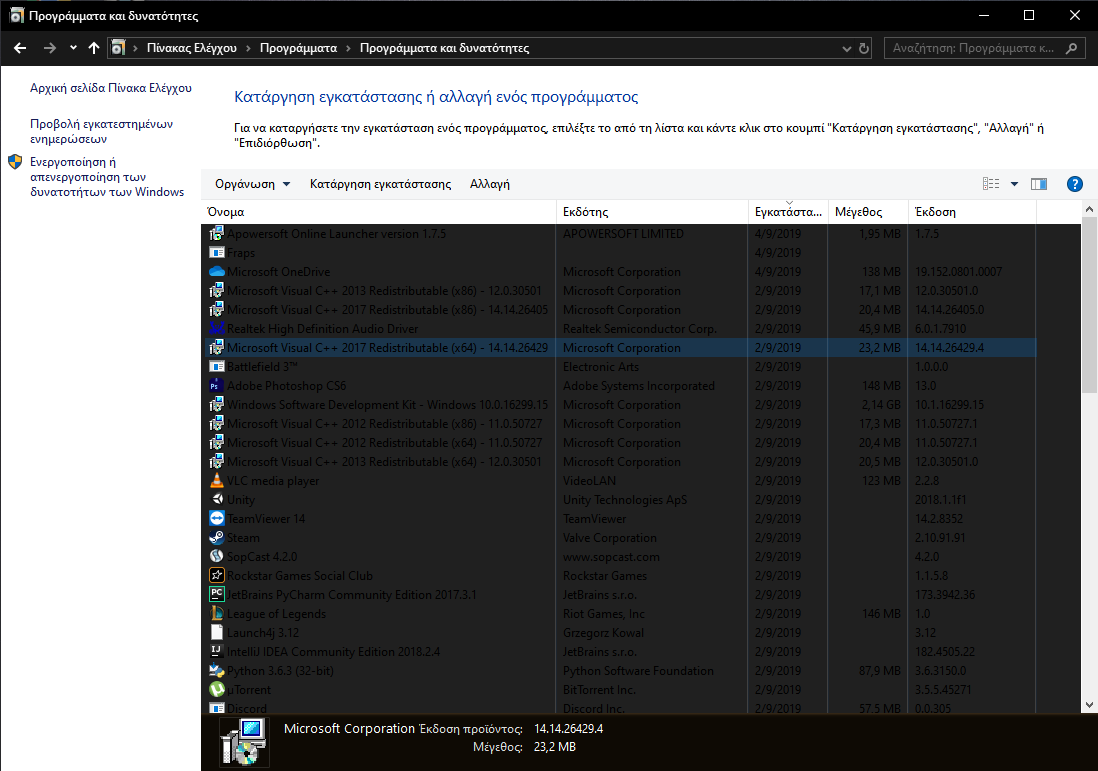Screen dimensions: 1098x771
Task: Select Microsoft Visual C++ 2017 (x86) 14.14.26405 row
Action: (620, 310)
